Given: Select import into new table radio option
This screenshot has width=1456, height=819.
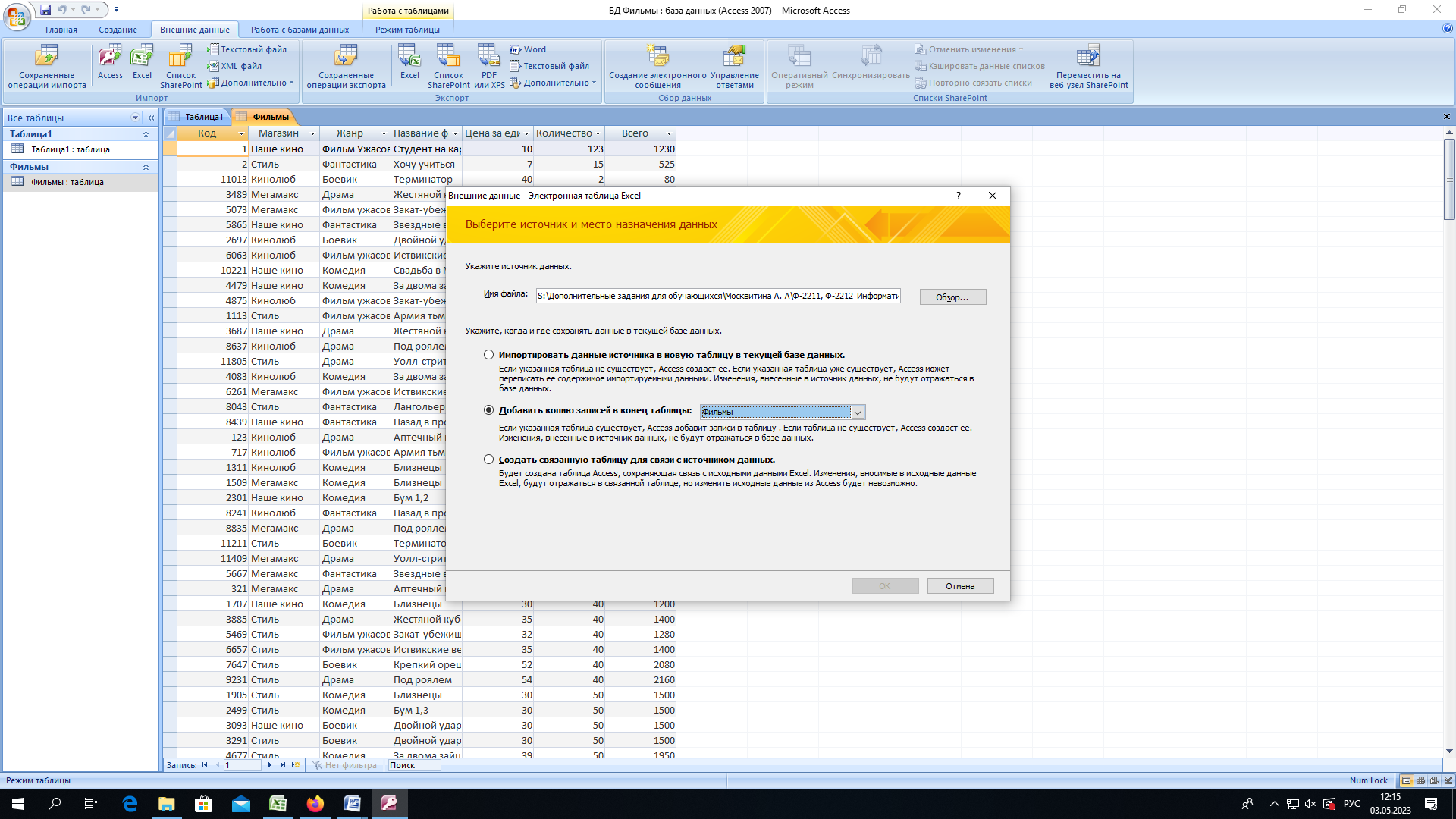Looking at the screenshot, I should pyautogui.click(x=488, y=355).
